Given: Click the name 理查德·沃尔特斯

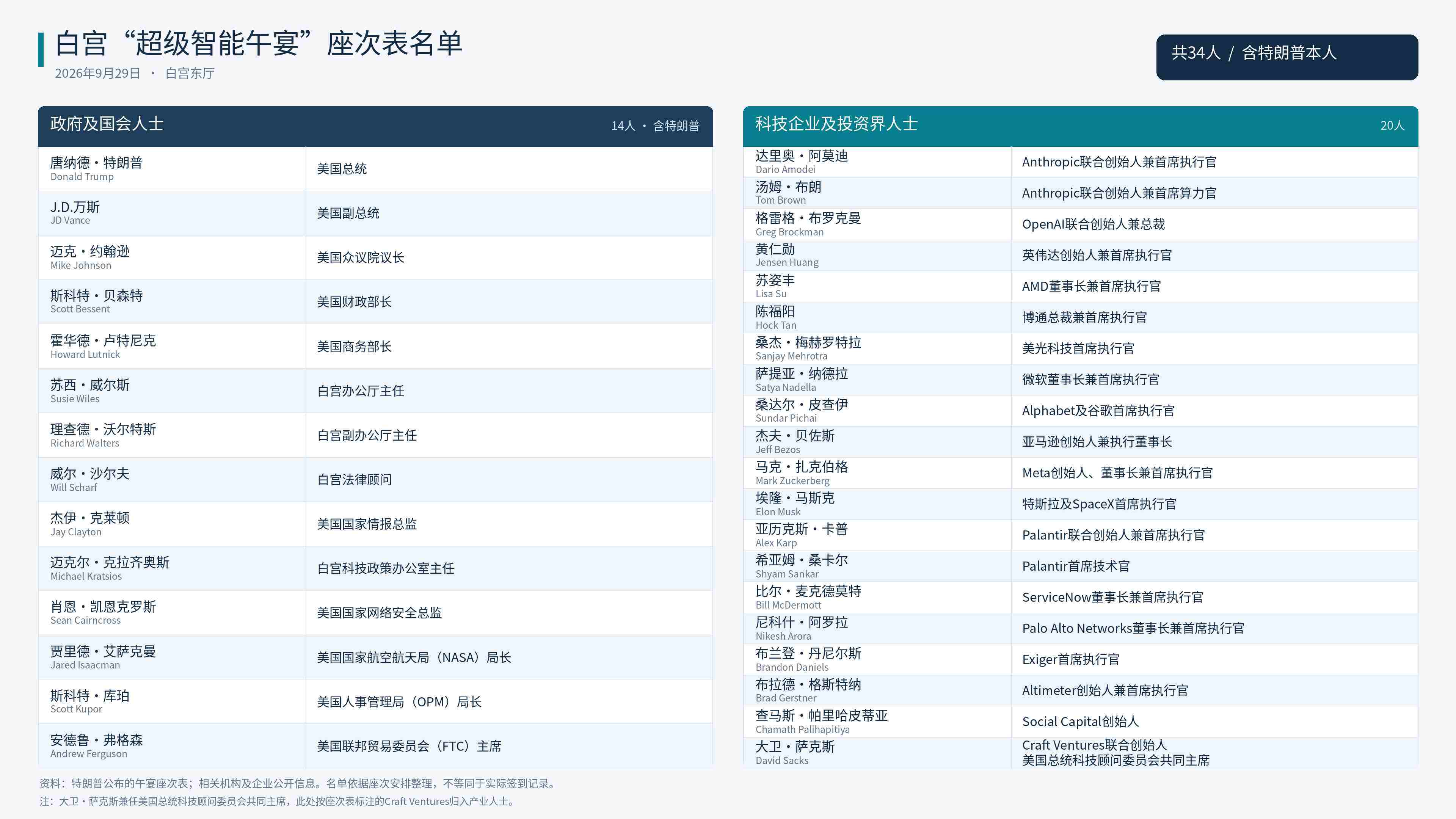Looking at the screenshot, I should [x=103, y=430].
